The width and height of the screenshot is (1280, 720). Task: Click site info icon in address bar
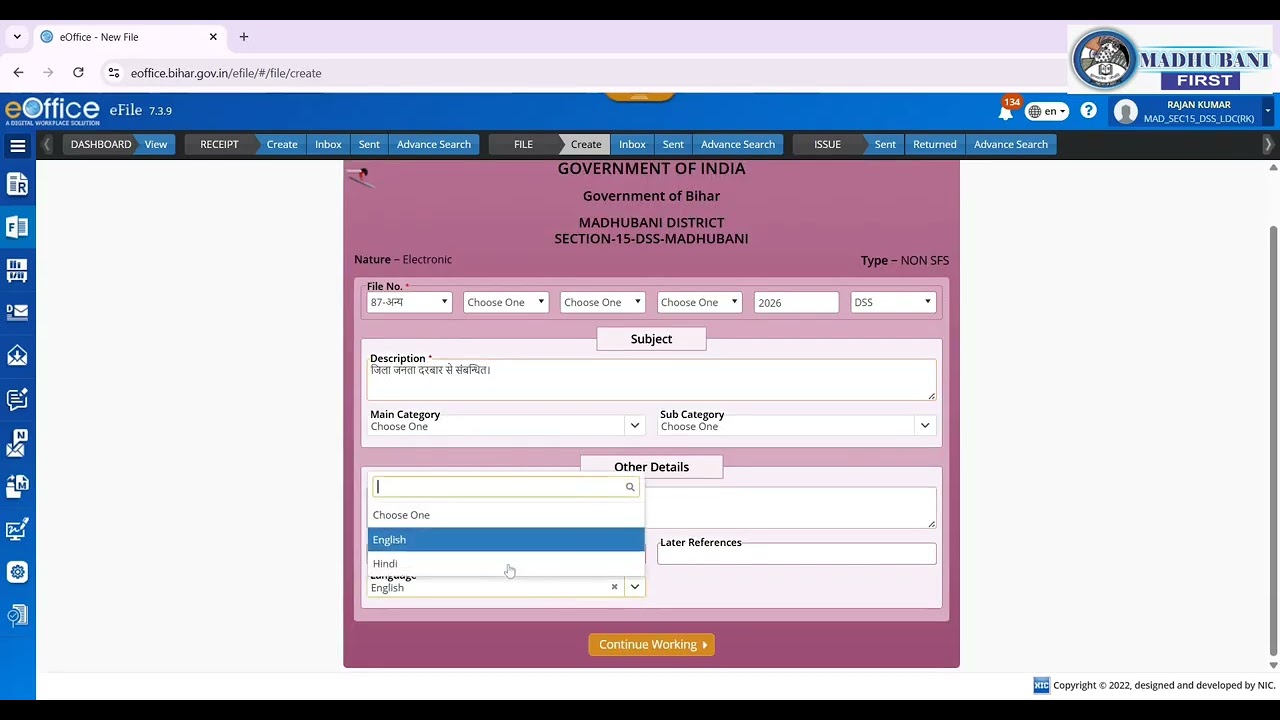tap(114, 73)
